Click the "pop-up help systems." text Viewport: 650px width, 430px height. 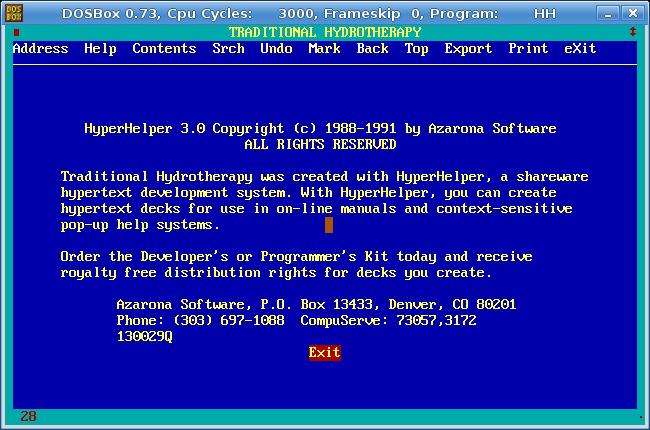[x=140, y=225]
